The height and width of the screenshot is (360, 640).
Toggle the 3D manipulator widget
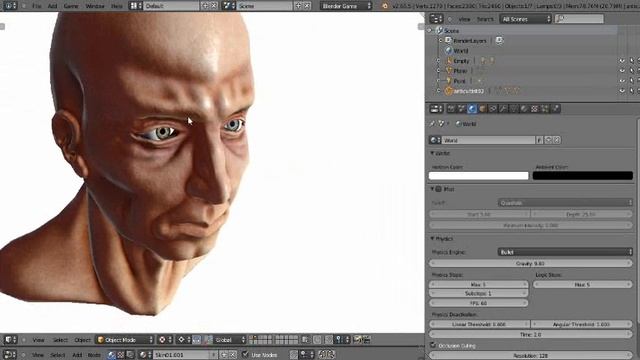pyautogui.click(x=197, y=340)
